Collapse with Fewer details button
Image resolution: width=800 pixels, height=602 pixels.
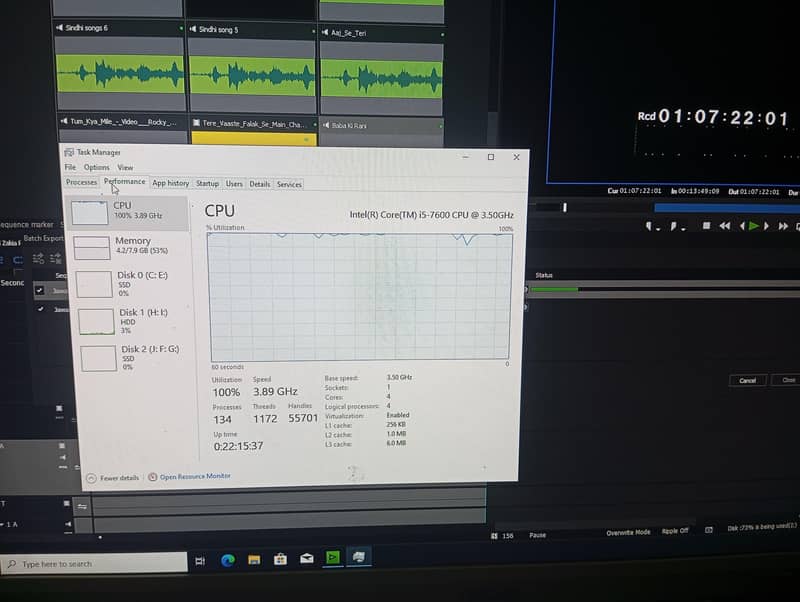(x=113, y=478)
